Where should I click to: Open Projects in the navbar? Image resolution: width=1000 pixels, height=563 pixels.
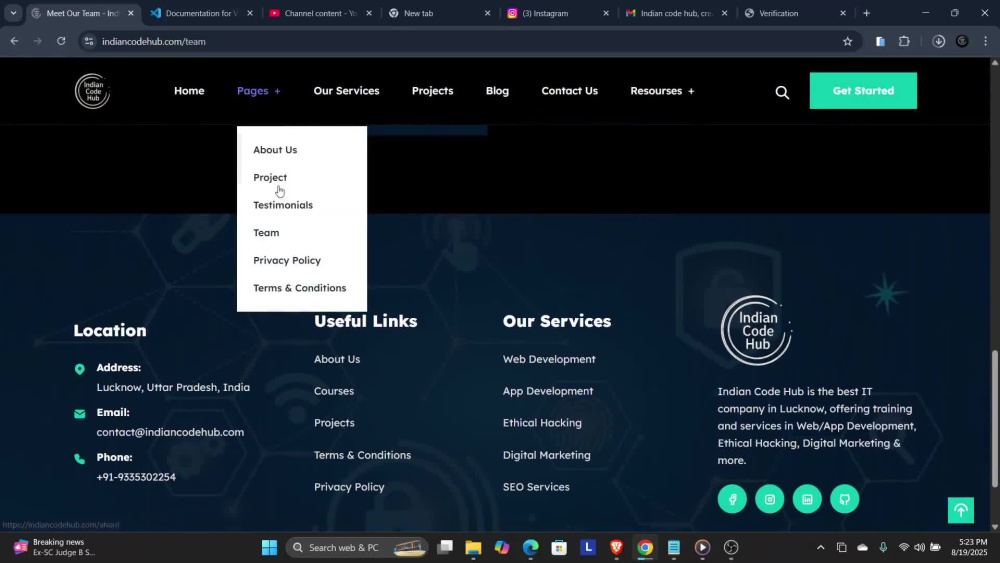[432, 91]
